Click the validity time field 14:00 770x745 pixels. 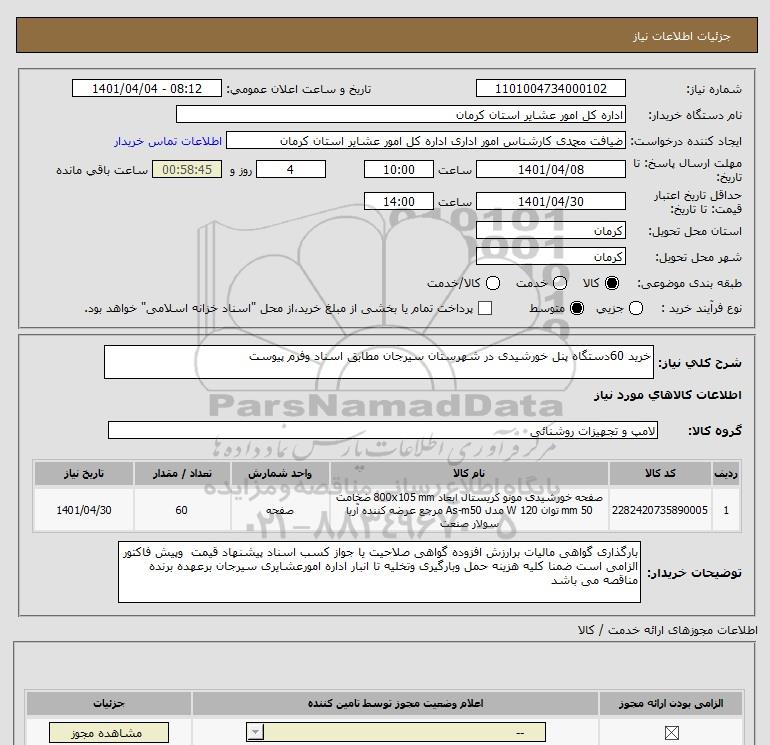click(x=399, y=202)
